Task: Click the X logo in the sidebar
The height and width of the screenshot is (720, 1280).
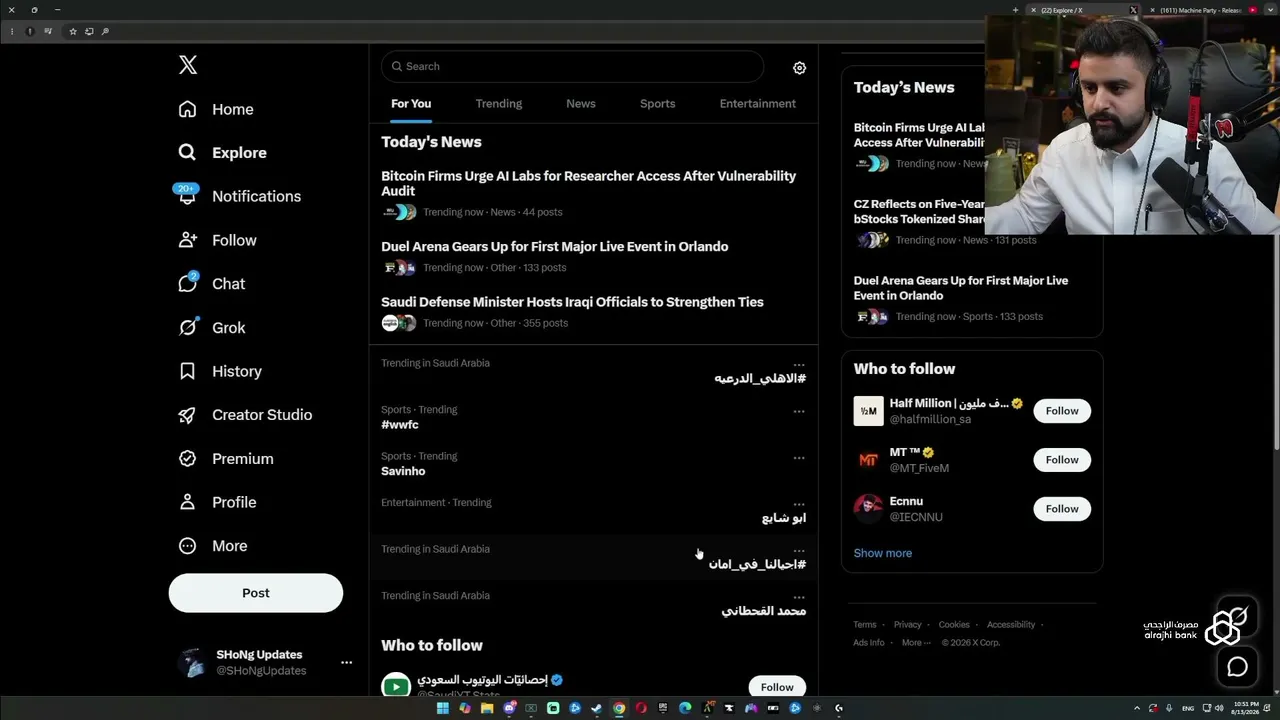Action: tap(188, 65)
